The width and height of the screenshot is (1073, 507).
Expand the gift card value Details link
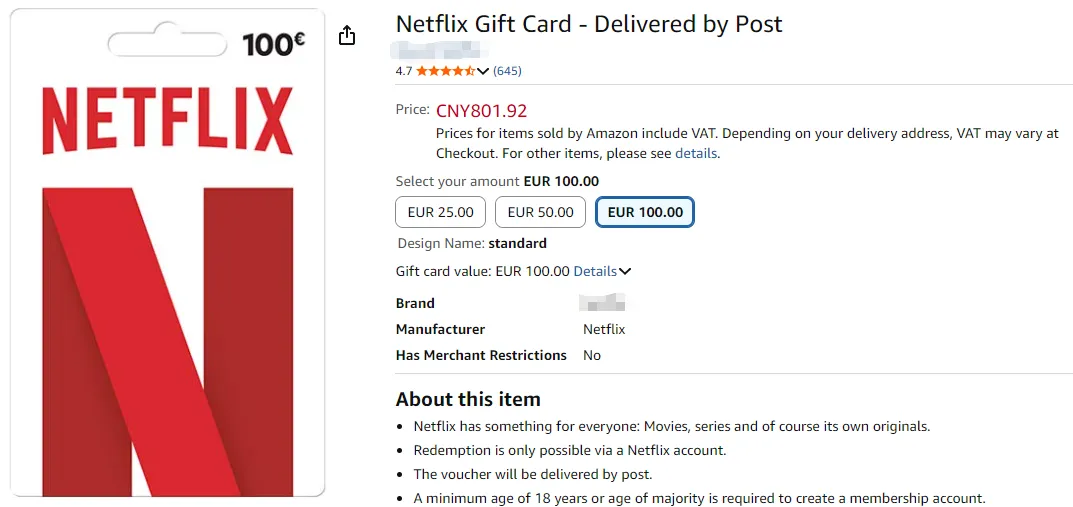pos(595,271)
